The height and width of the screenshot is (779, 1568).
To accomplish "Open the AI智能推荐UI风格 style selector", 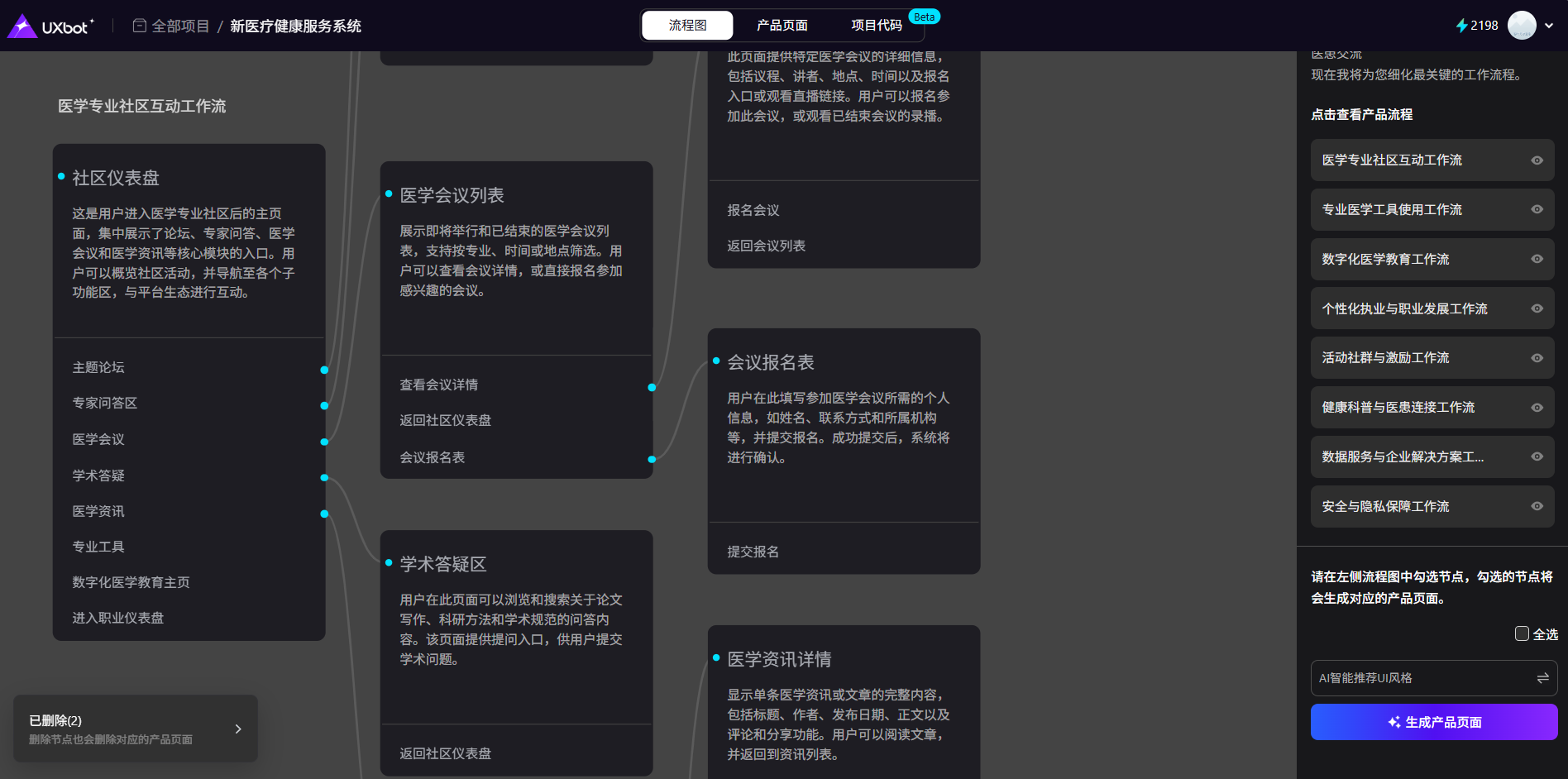I will pyautogui.click(x=1422, y=678).
